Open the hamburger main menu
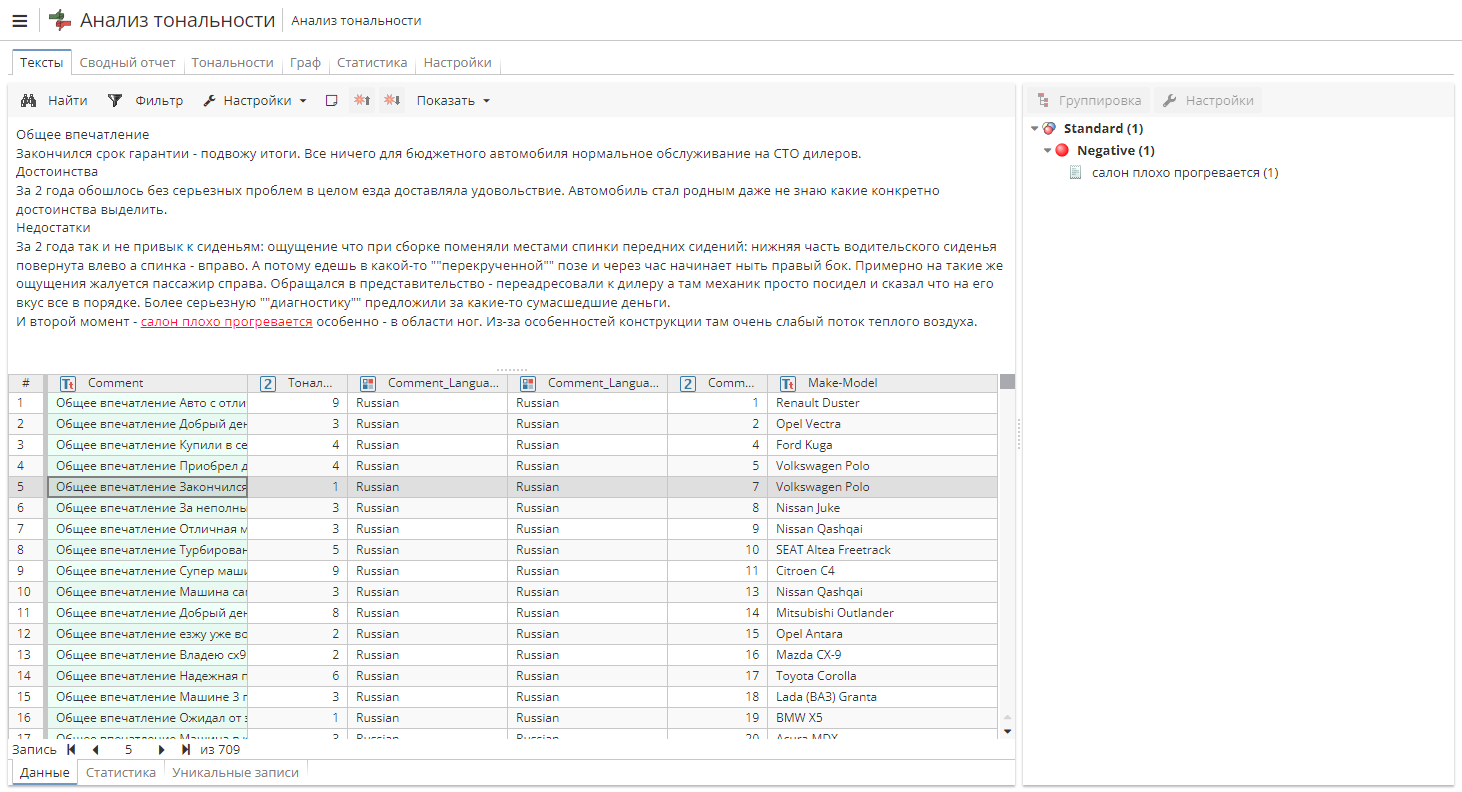Image resolution: width=1462 pixels, height=792 pixels. tap(20, 21)
